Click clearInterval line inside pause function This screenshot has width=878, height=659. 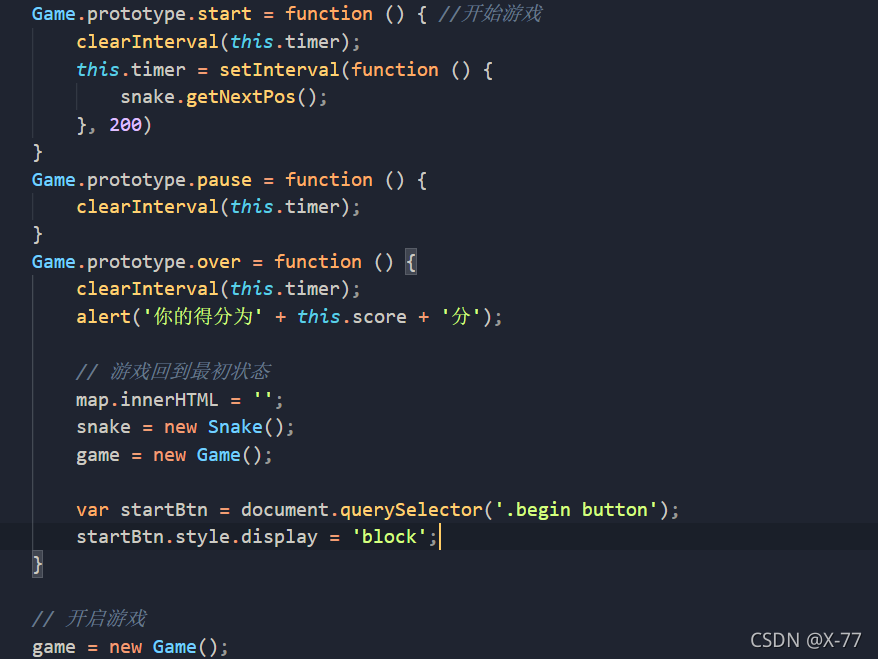pos(218,207)
